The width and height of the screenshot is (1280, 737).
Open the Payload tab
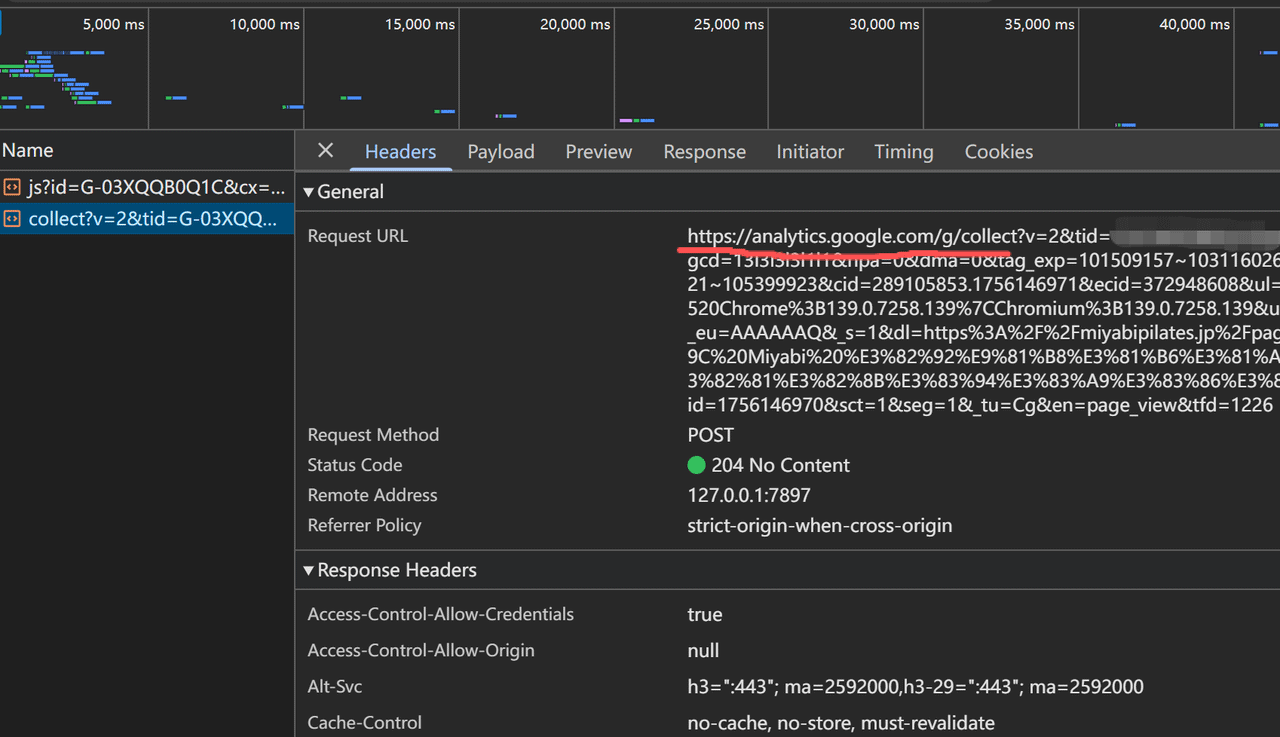pos(501,152)
